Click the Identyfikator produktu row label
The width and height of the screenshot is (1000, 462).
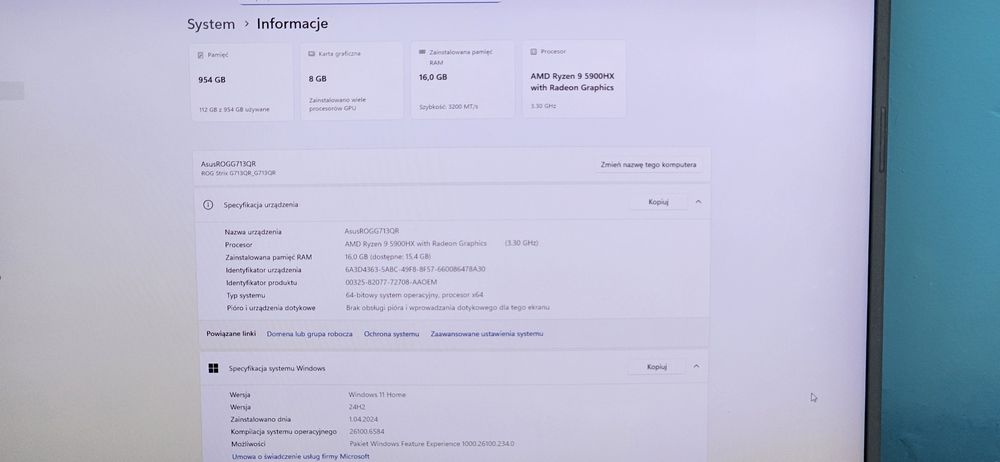261,283
